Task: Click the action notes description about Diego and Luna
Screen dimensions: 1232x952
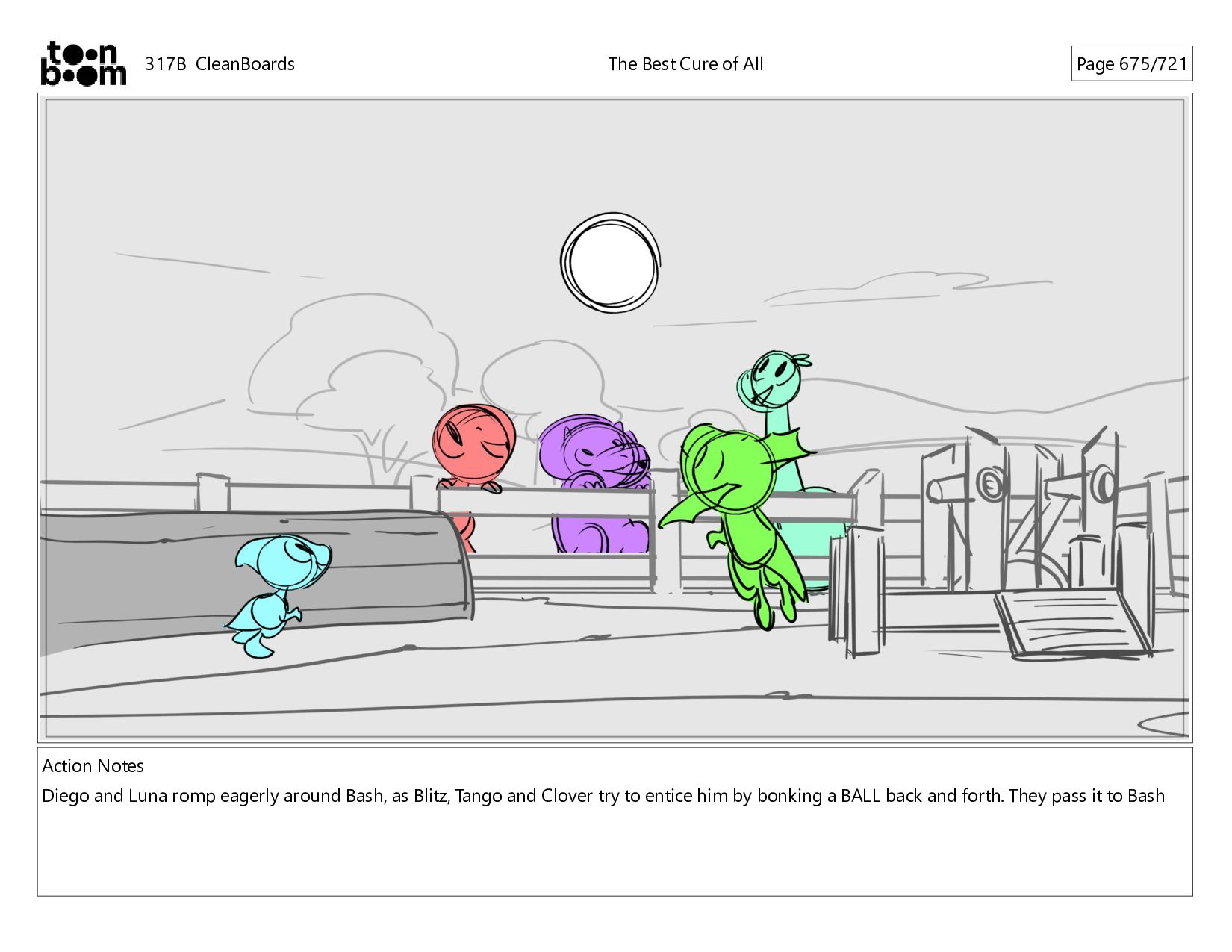Action: [603, 796]
